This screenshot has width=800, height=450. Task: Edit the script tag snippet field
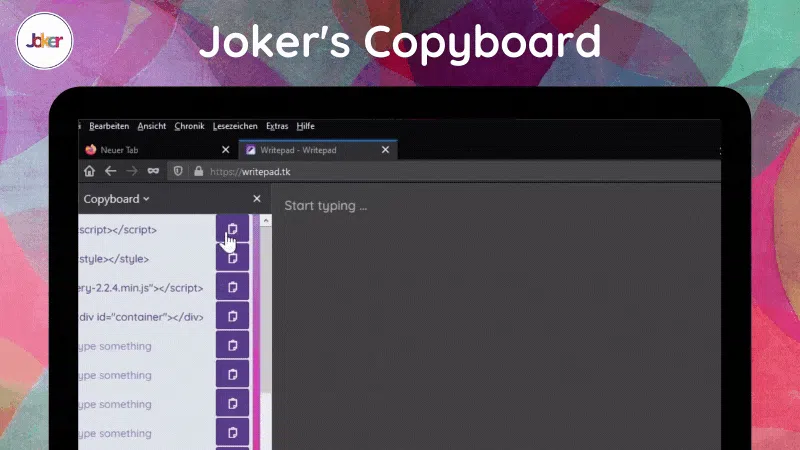(x=147, y=230)
